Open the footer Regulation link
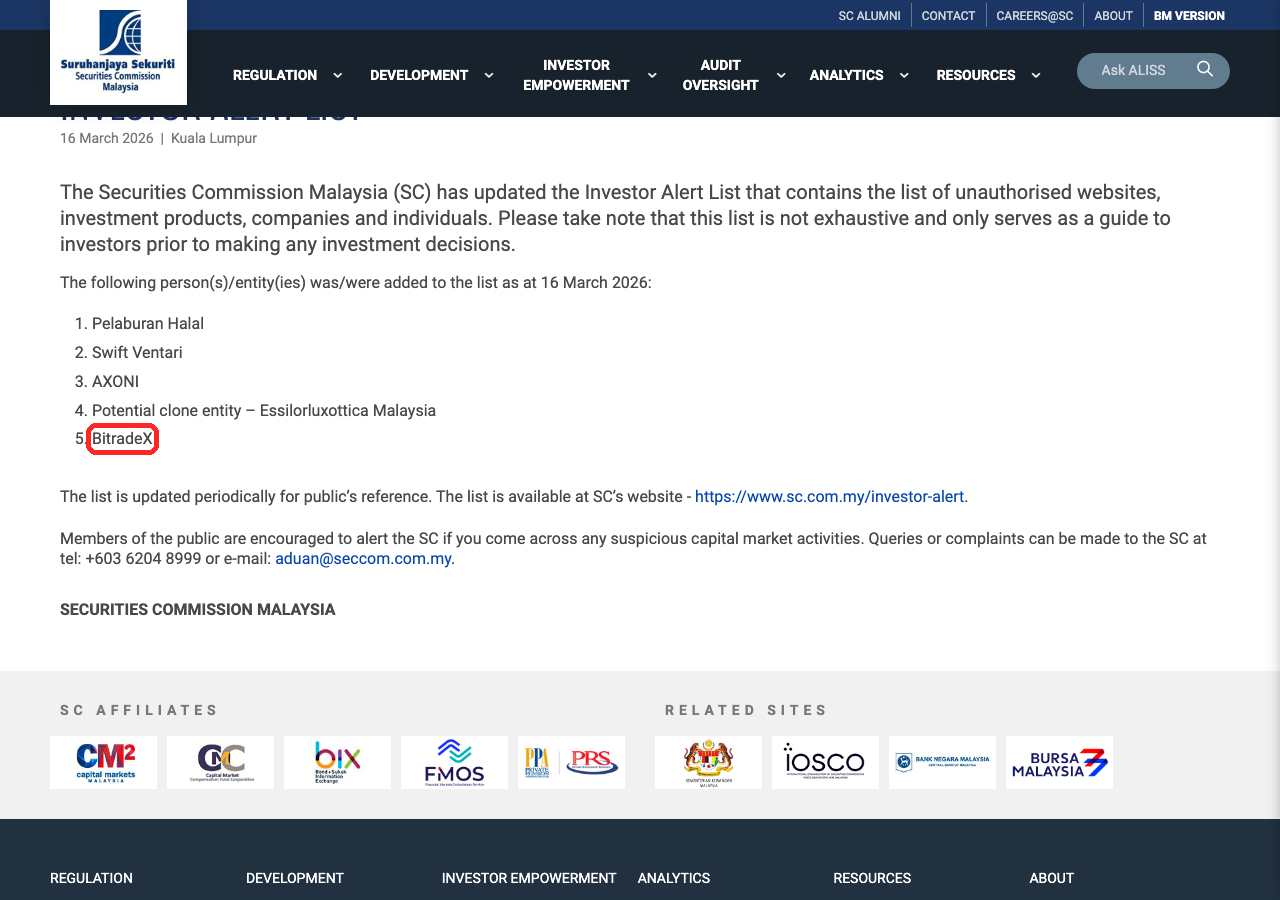Image resolution: width=1280 pixels, height=900 pixels. pos(91,878)
